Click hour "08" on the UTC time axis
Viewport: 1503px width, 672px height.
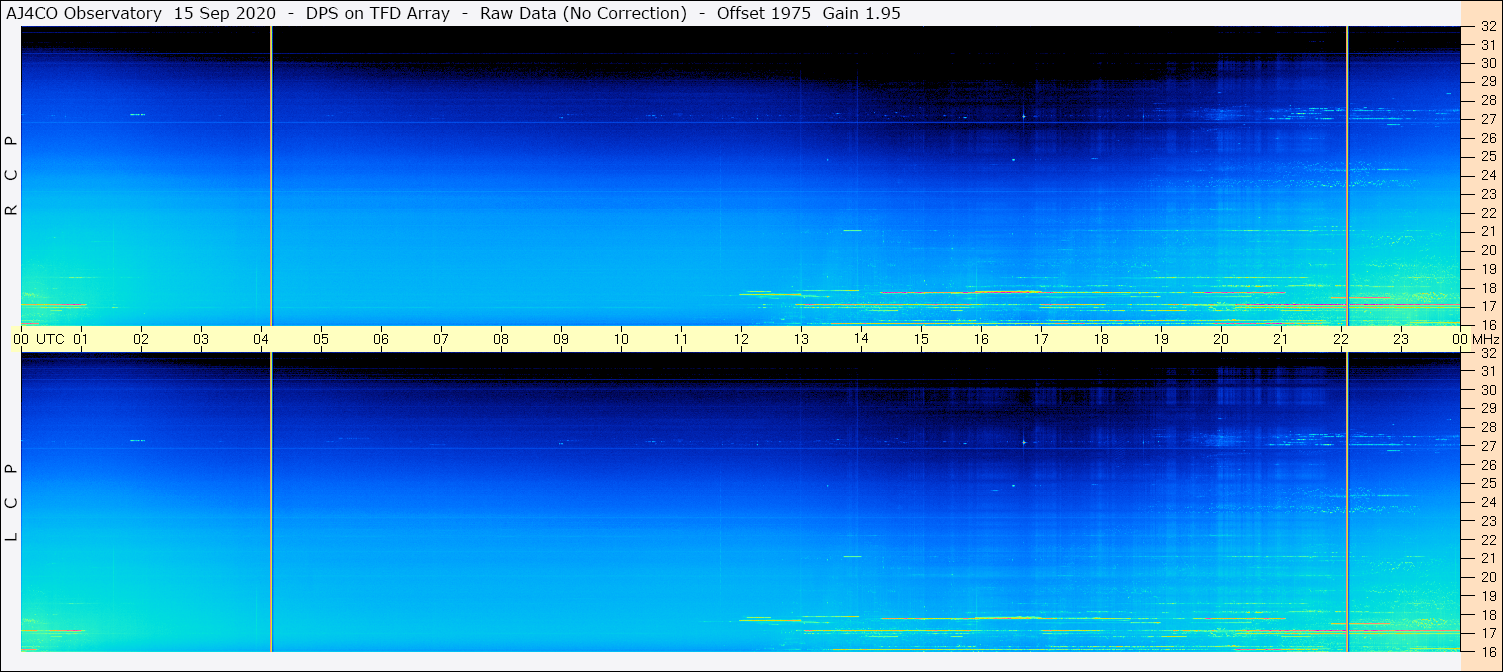(x=501, y=339)
